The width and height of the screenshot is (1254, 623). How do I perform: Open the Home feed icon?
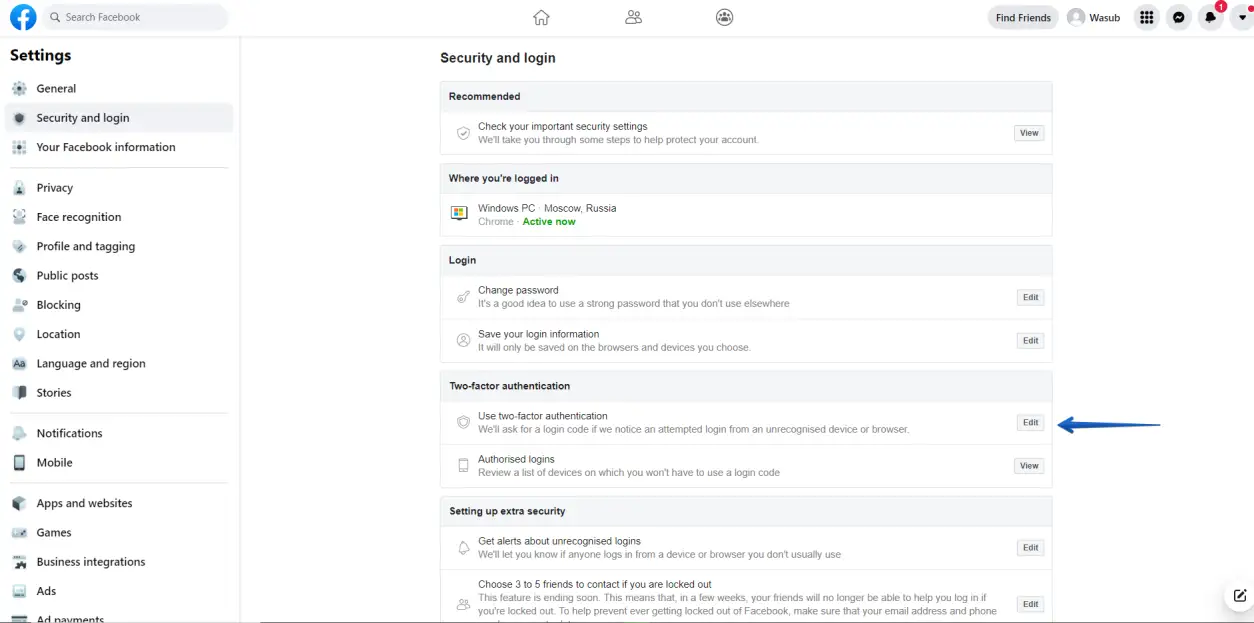(541, 17)
